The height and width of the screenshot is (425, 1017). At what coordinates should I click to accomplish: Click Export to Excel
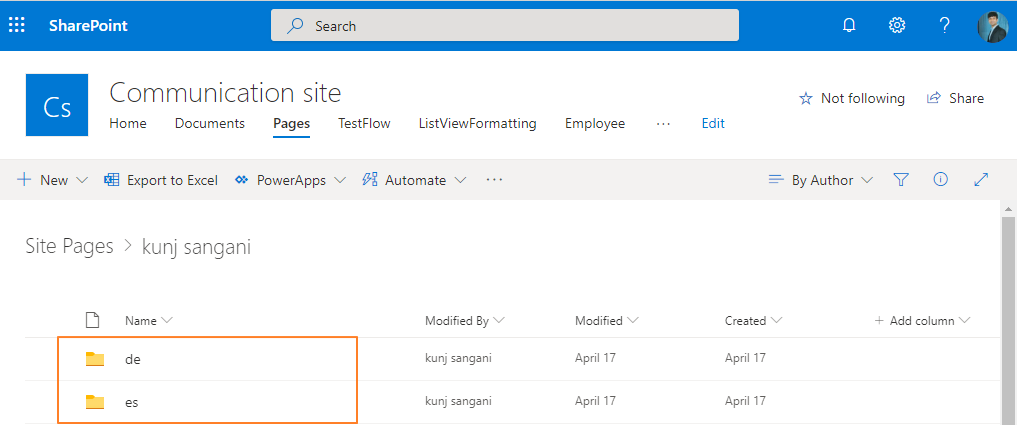coord(161,180)
